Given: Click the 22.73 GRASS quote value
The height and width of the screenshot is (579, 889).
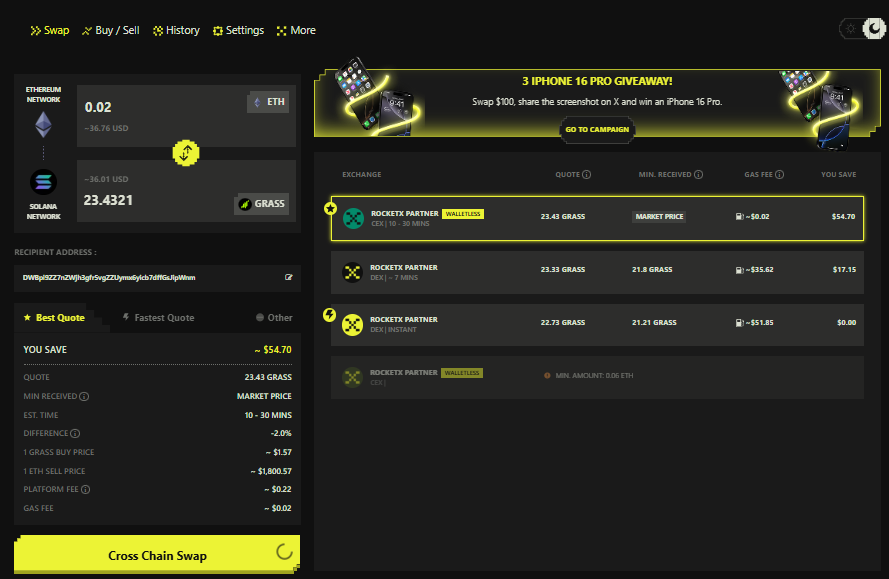Looking at the screenshot, I should pos(562,322).
